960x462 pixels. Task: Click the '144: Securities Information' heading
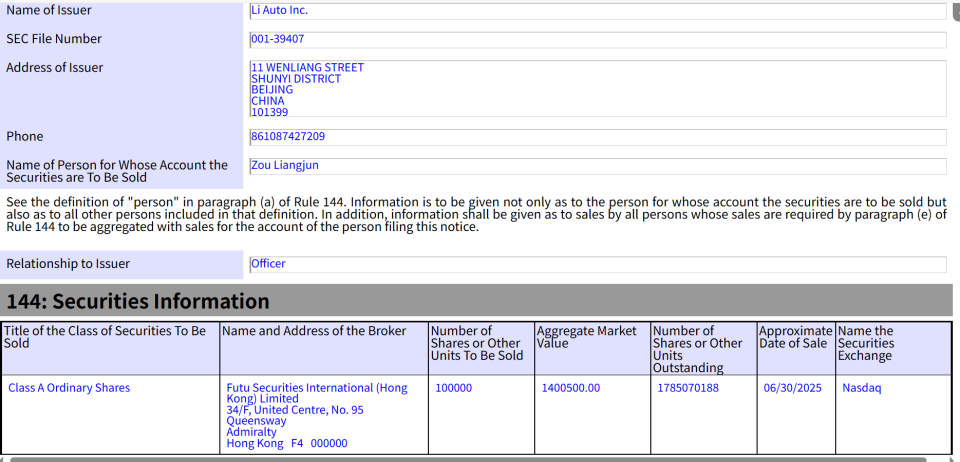coord(138,301)
